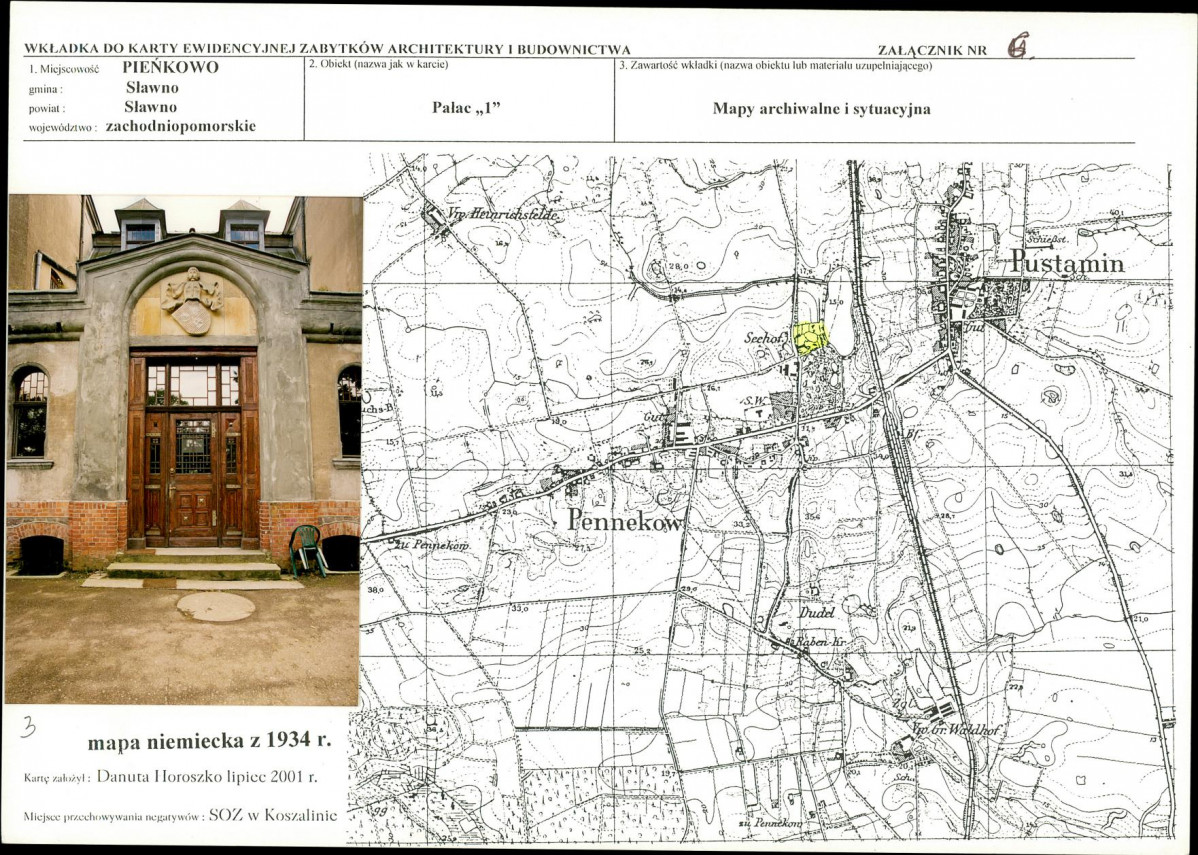Click the green chair in the photograph
The image size is (1198, 855).
(308, 550)
